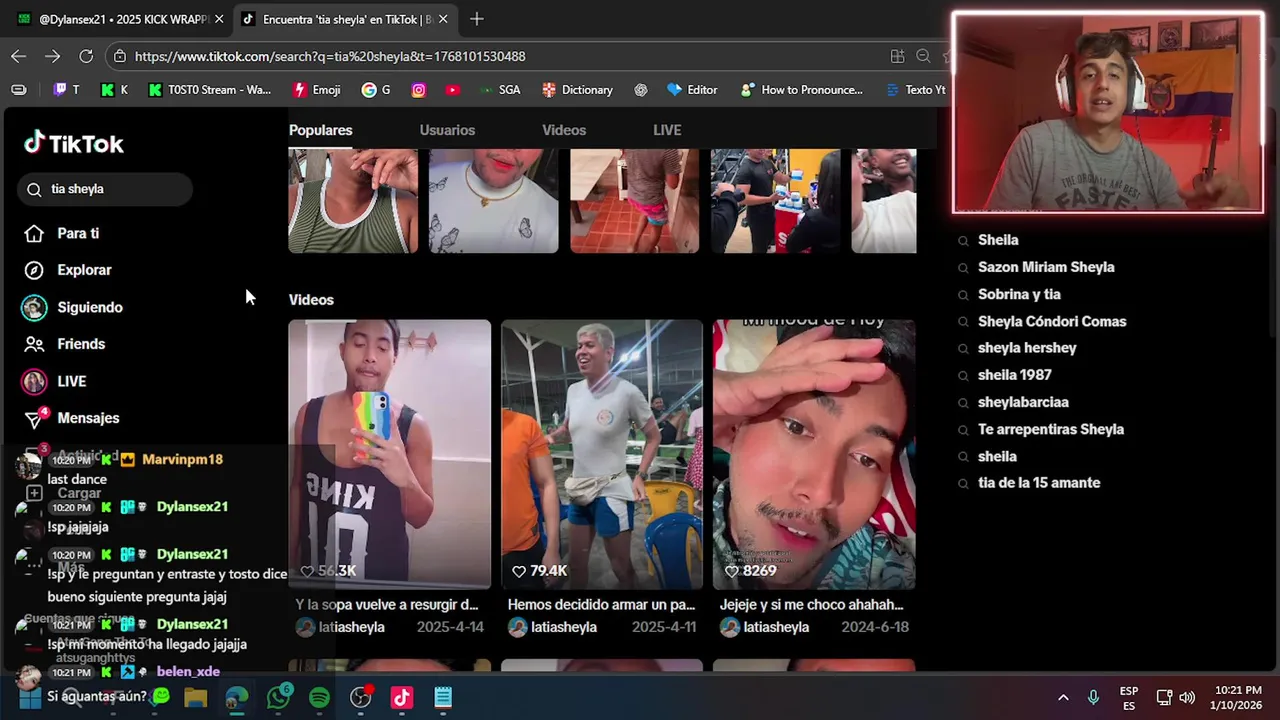Open the Instagram bookmark icon
The height and width of the screenshot is (720, 1280).
(419, 89)
